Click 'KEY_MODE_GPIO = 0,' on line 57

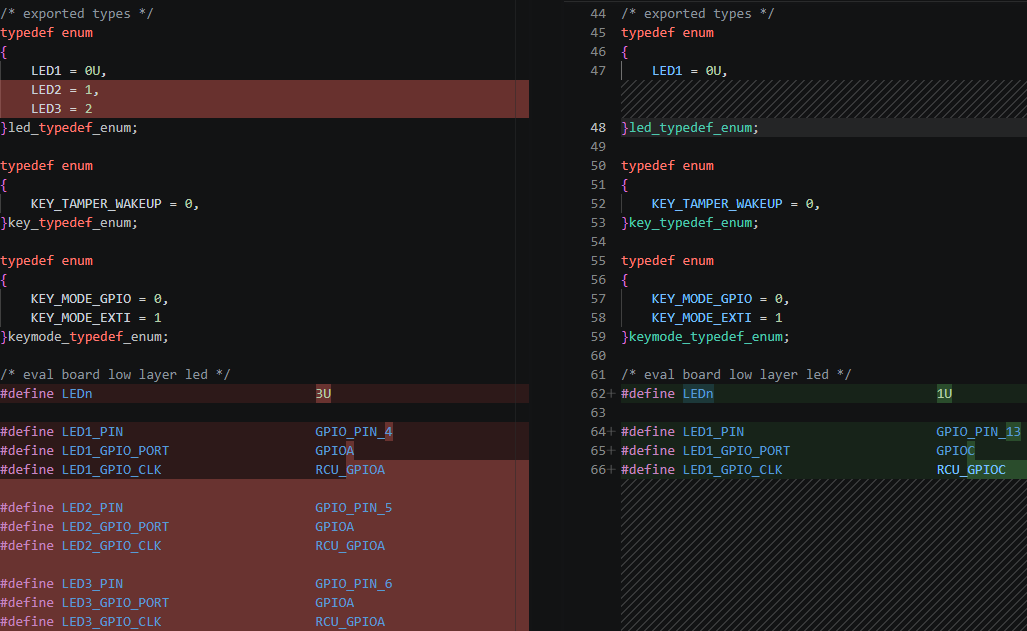(720, 299)
